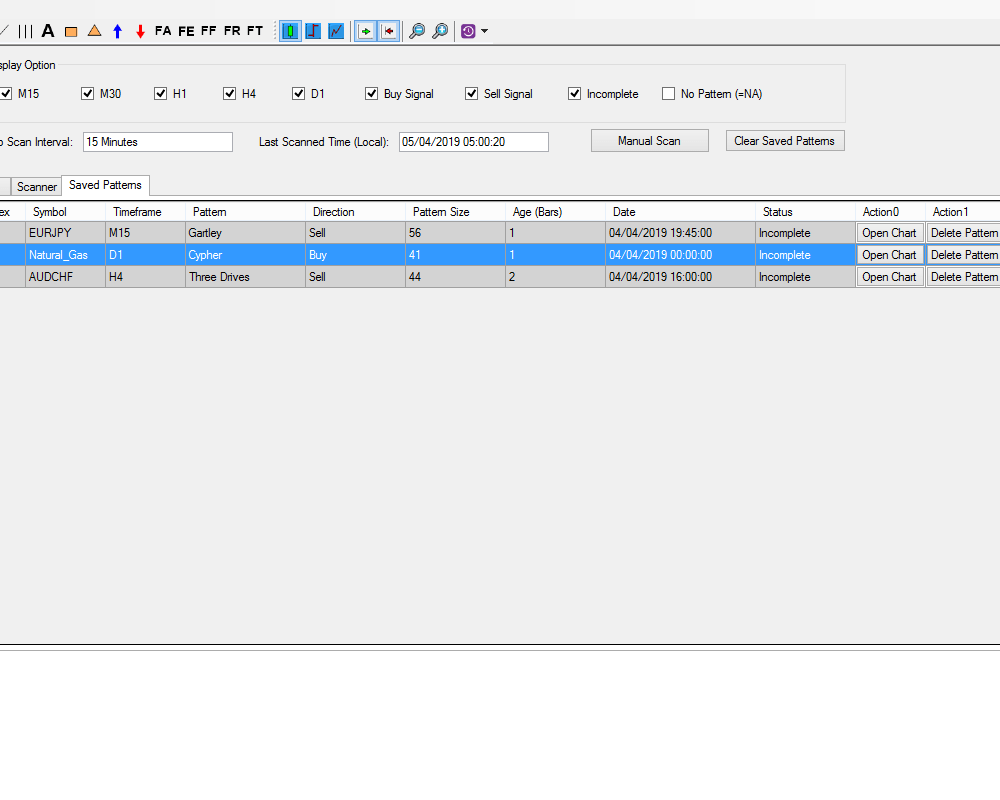
Task: Uncheck the M30 timeframe checkbox
Action: (88, 94)
